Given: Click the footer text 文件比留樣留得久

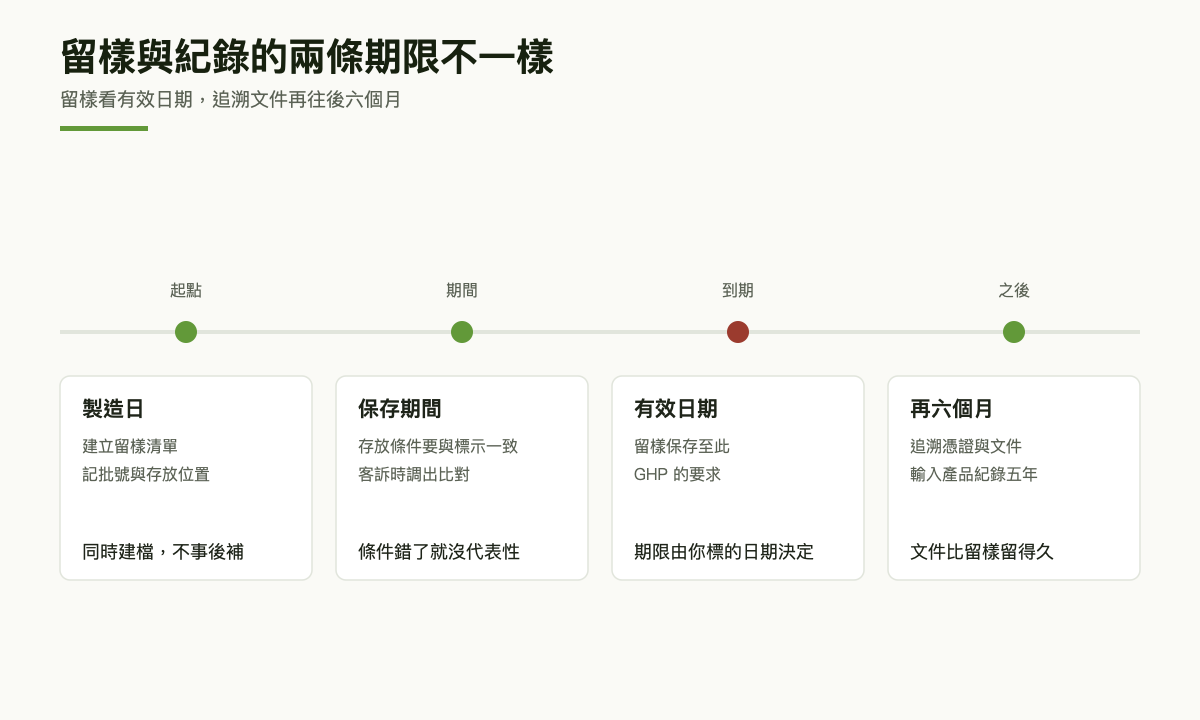Looking at the screenshot, I should pyautogui.click(x=982, y=551).
